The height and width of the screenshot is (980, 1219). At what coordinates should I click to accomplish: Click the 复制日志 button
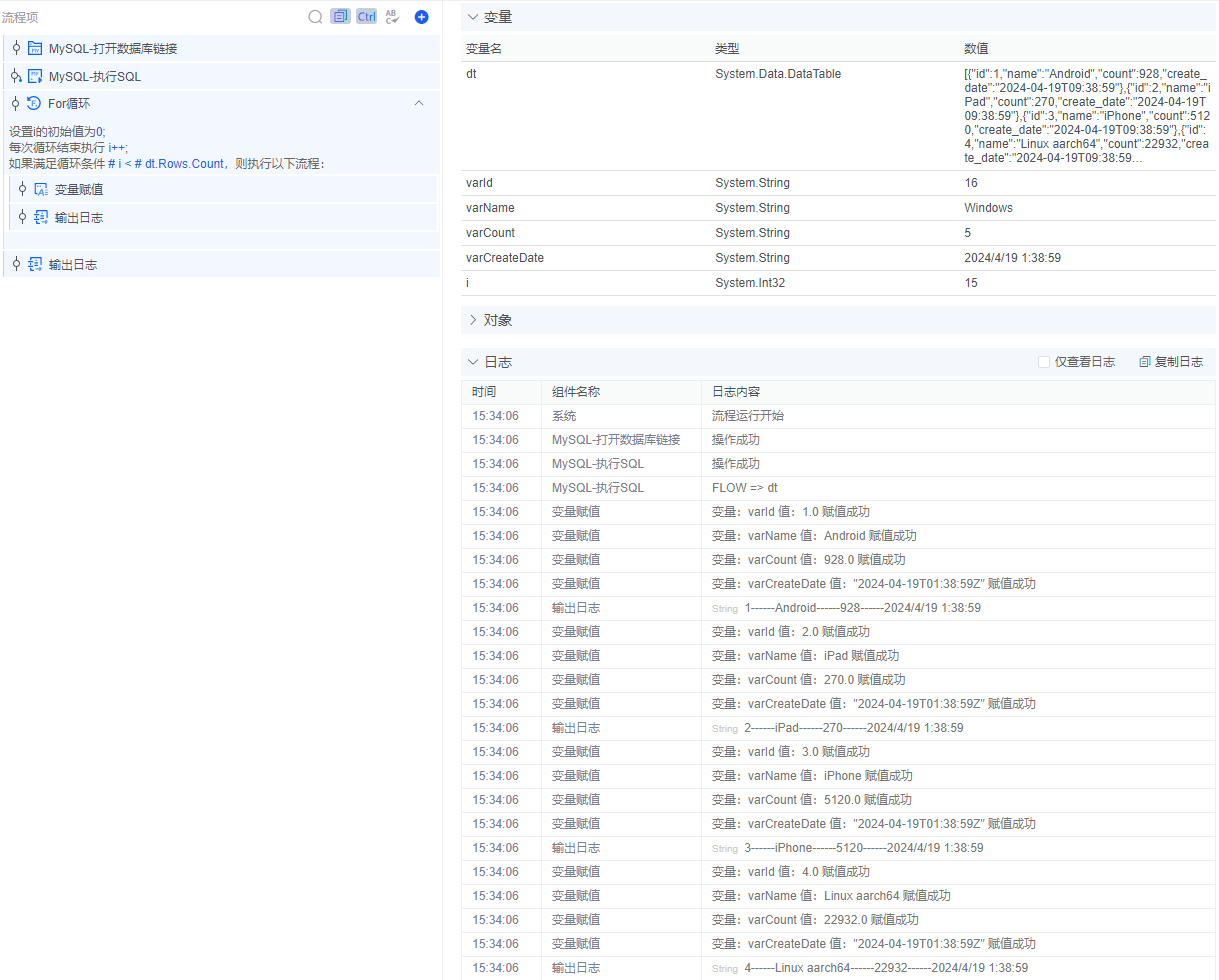(1171, 362)
